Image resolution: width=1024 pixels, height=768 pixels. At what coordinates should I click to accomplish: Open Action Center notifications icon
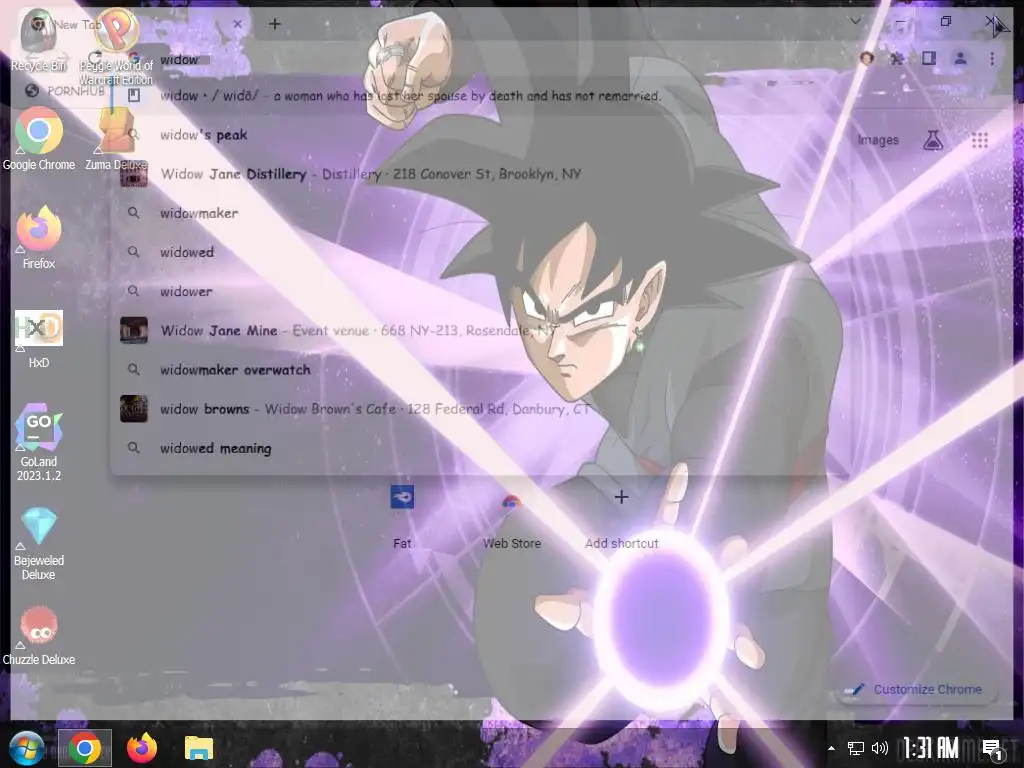pyautogui.click(x=992, y=748)
